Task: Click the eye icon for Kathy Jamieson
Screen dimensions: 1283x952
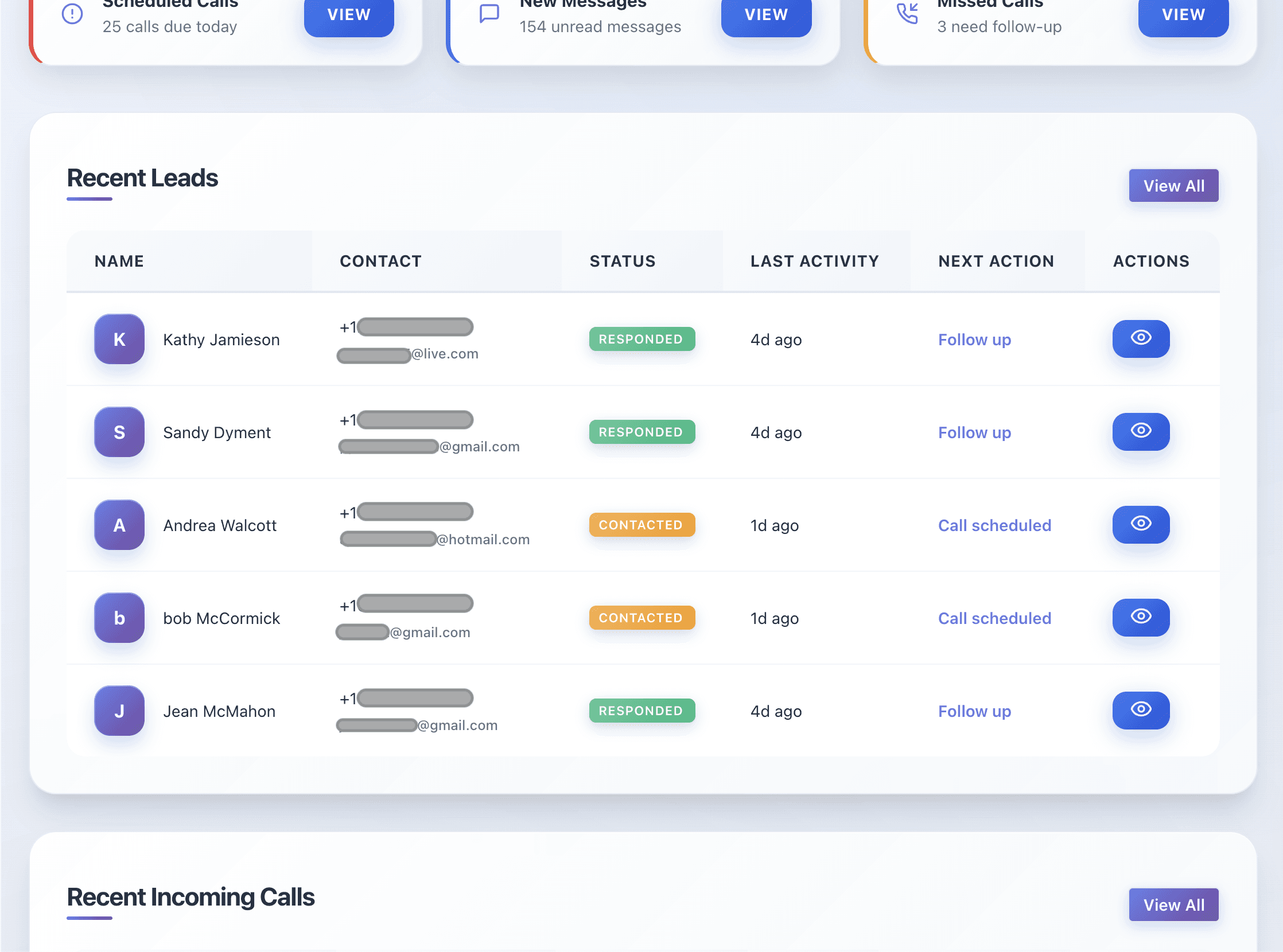Action: pos(1140,338)
